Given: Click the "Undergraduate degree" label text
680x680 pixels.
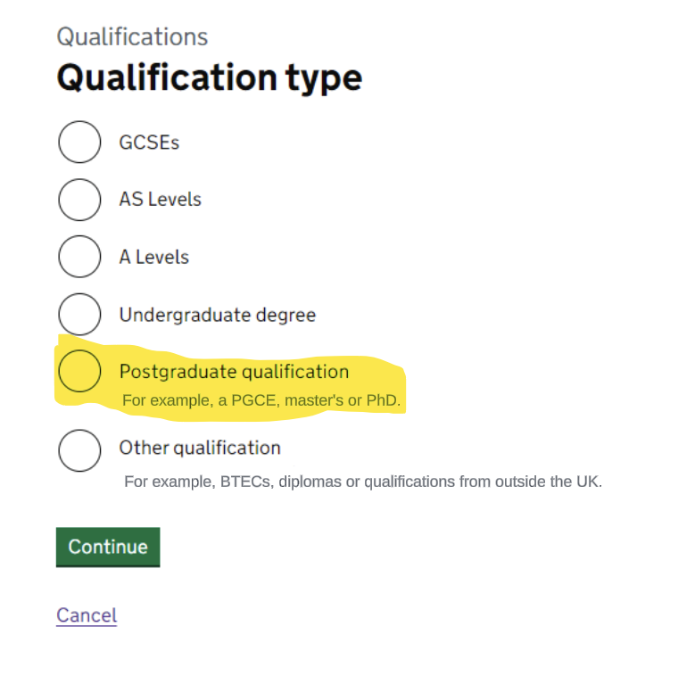Looking at the screenshot, I should coord(217,315).
